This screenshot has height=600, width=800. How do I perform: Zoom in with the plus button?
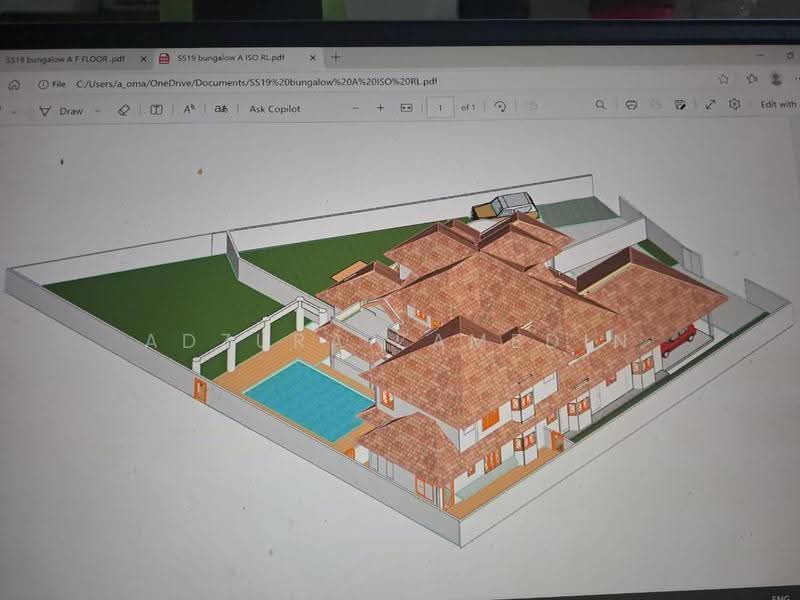380,108
